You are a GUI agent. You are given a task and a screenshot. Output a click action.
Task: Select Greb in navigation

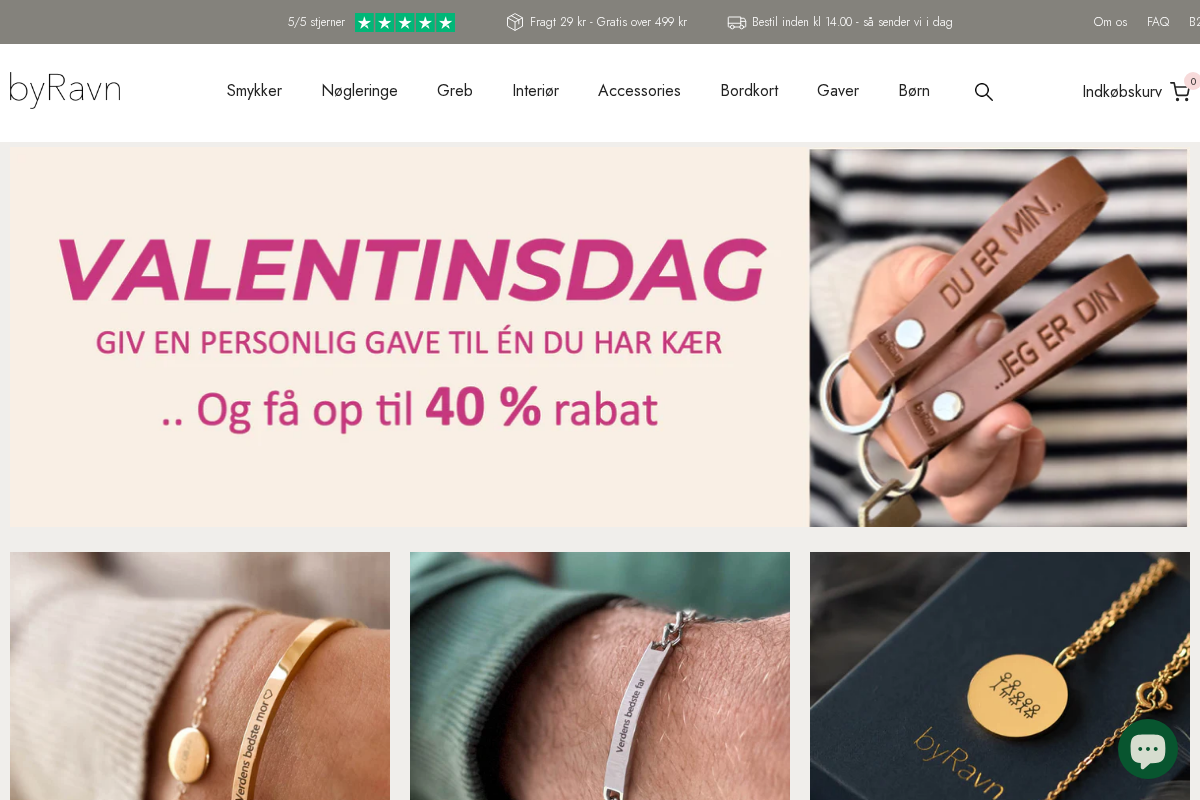tap(455, 91)
